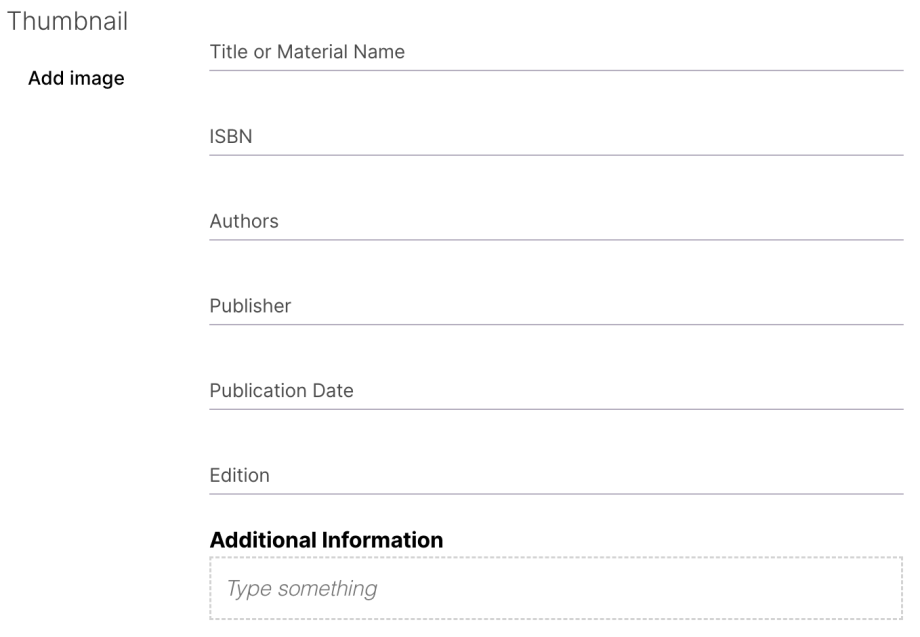Click the Authors label text
Viewport: 920px width, 637px height.
click(244, 222)
